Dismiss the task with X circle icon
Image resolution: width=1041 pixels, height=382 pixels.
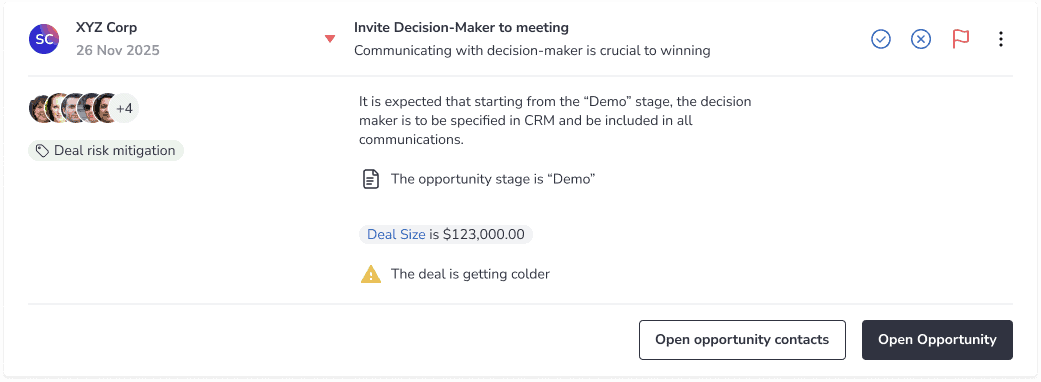pyautogui.click(x=920, y=39)
